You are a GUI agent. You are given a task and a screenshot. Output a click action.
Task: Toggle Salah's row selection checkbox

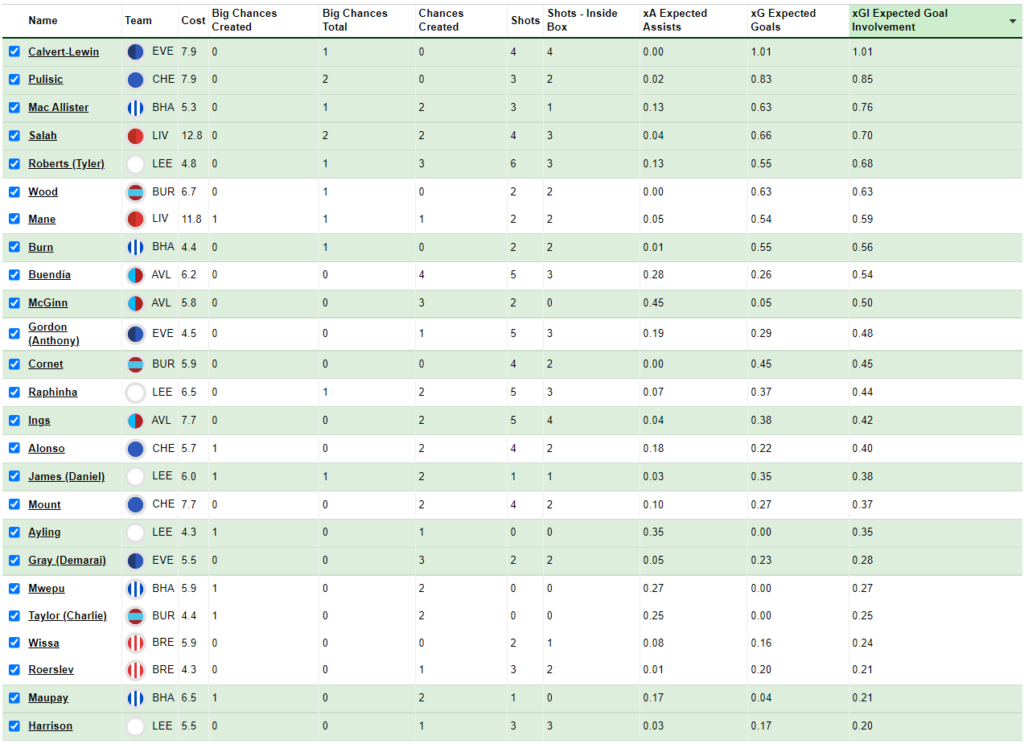click(x=13, y=135)
